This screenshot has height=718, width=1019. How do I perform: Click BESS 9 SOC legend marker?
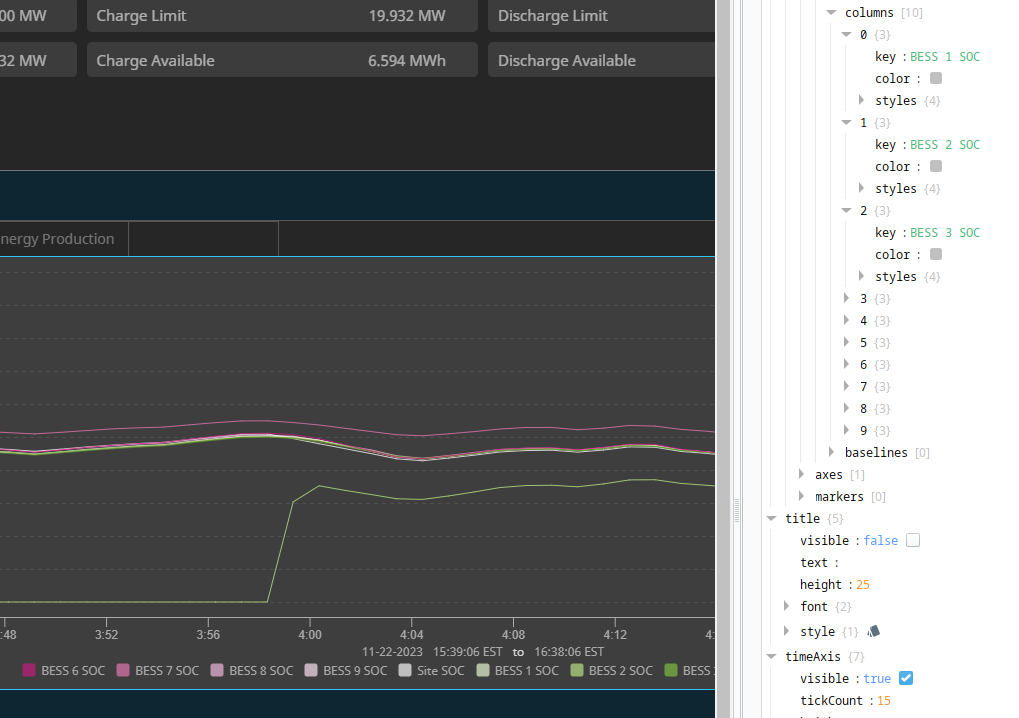pos(311,670)
